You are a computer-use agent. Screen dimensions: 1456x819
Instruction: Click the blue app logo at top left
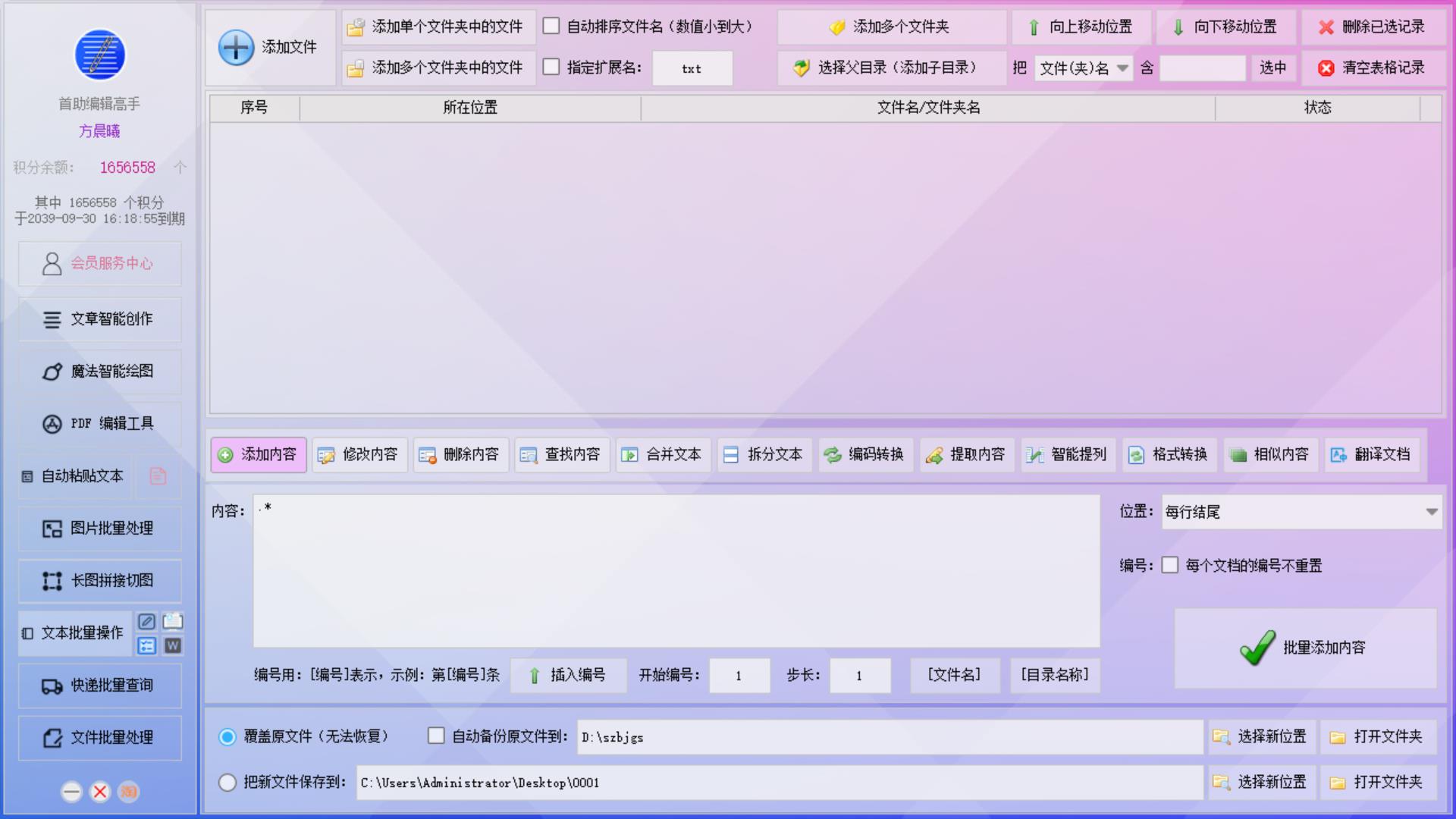coord(99,55)
